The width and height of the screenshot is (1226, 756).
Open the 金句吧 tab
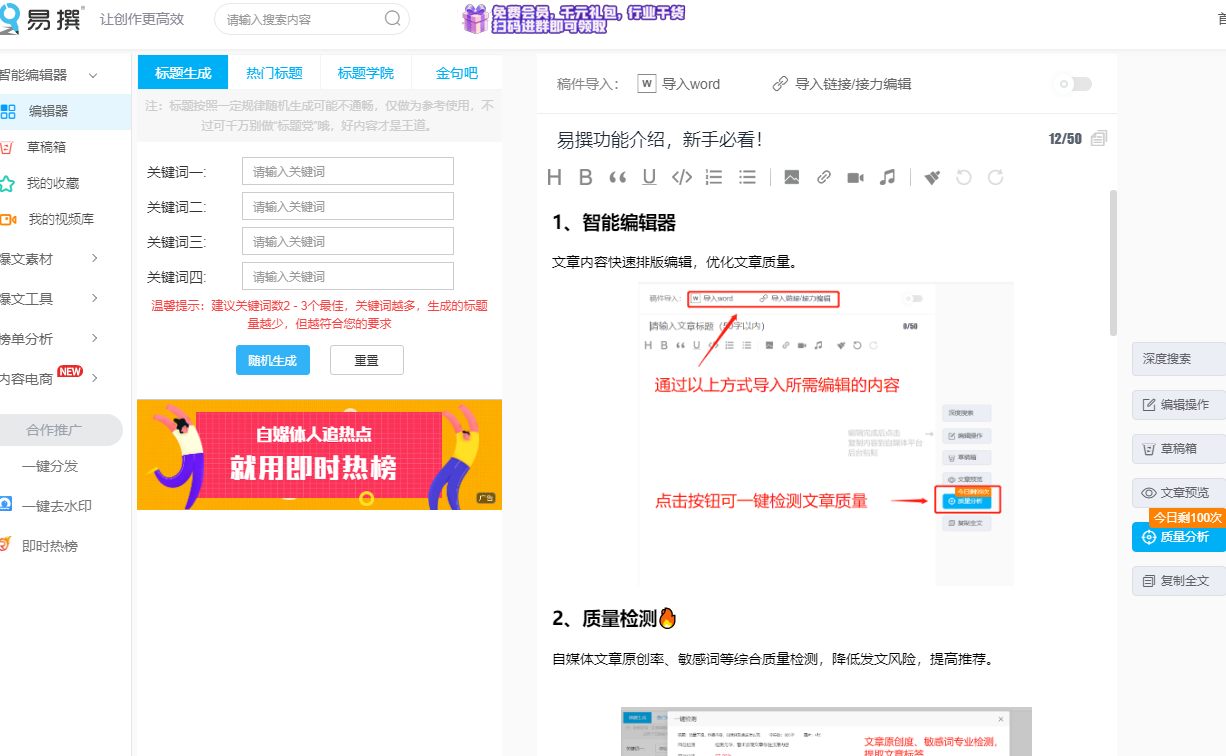pyautogui.click(x=457, y=72)
